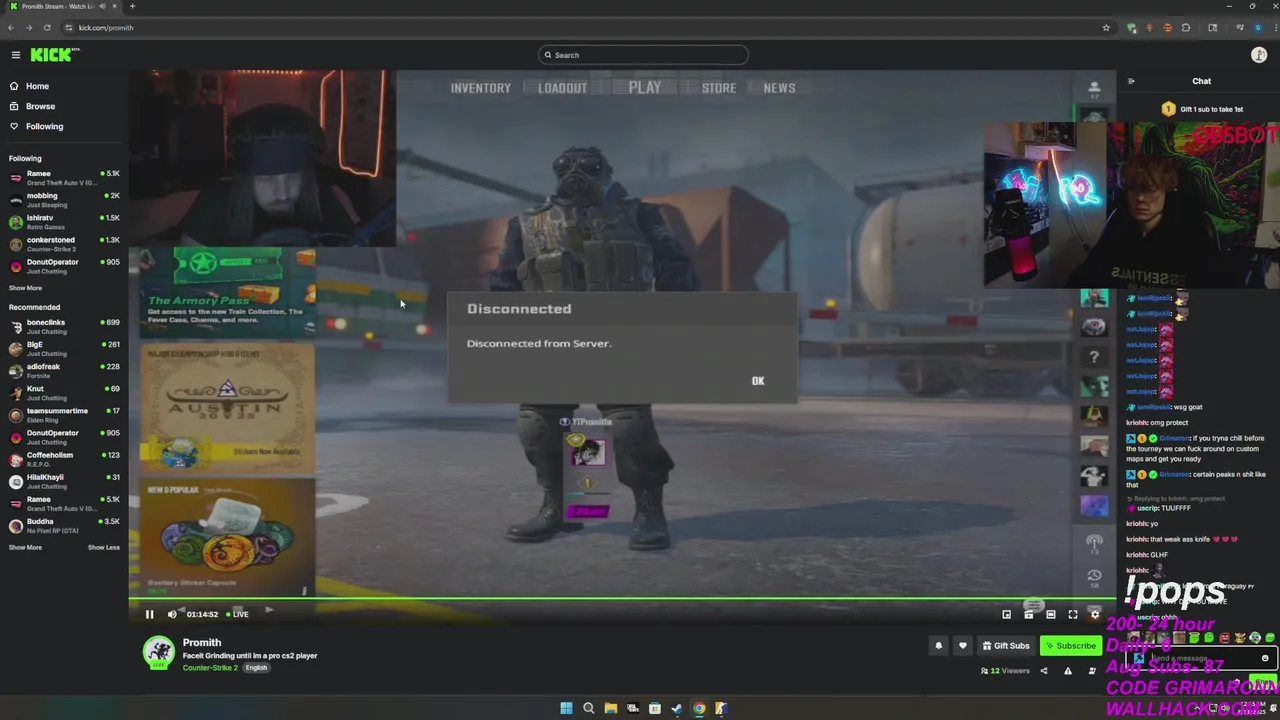Image resolution: width=1280 pixels, height=720 pixels.
Task: Bookmark this page with star
Action: (1106, 28)
